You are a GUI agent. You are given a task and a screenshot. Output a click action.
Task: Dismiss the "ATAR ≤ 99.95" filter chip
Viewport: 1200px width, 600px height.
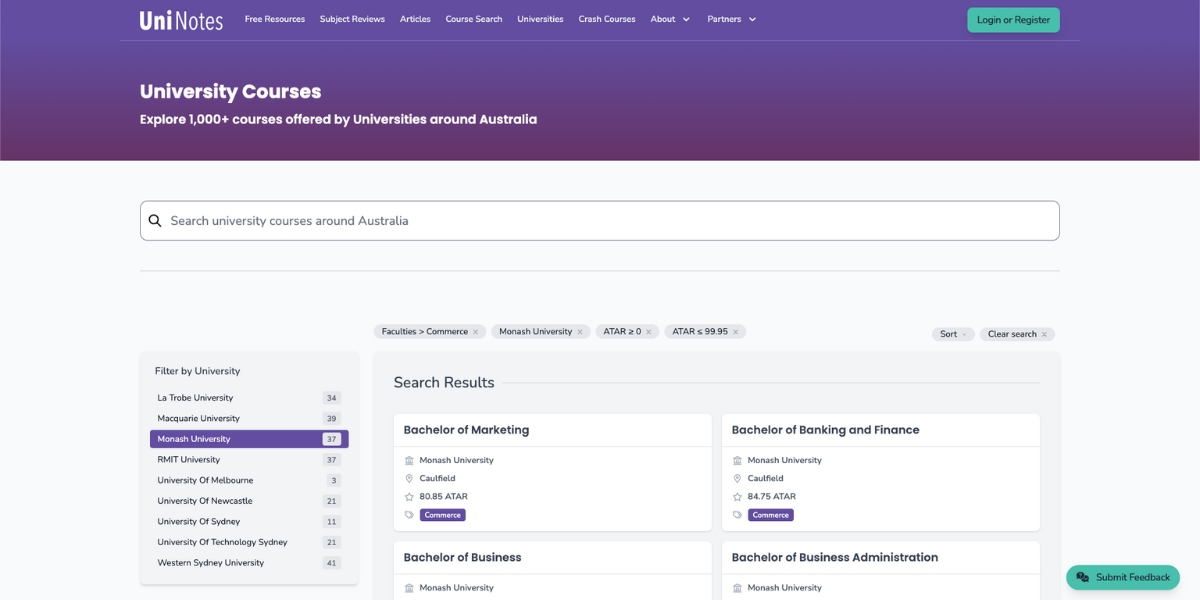point(735,331)
